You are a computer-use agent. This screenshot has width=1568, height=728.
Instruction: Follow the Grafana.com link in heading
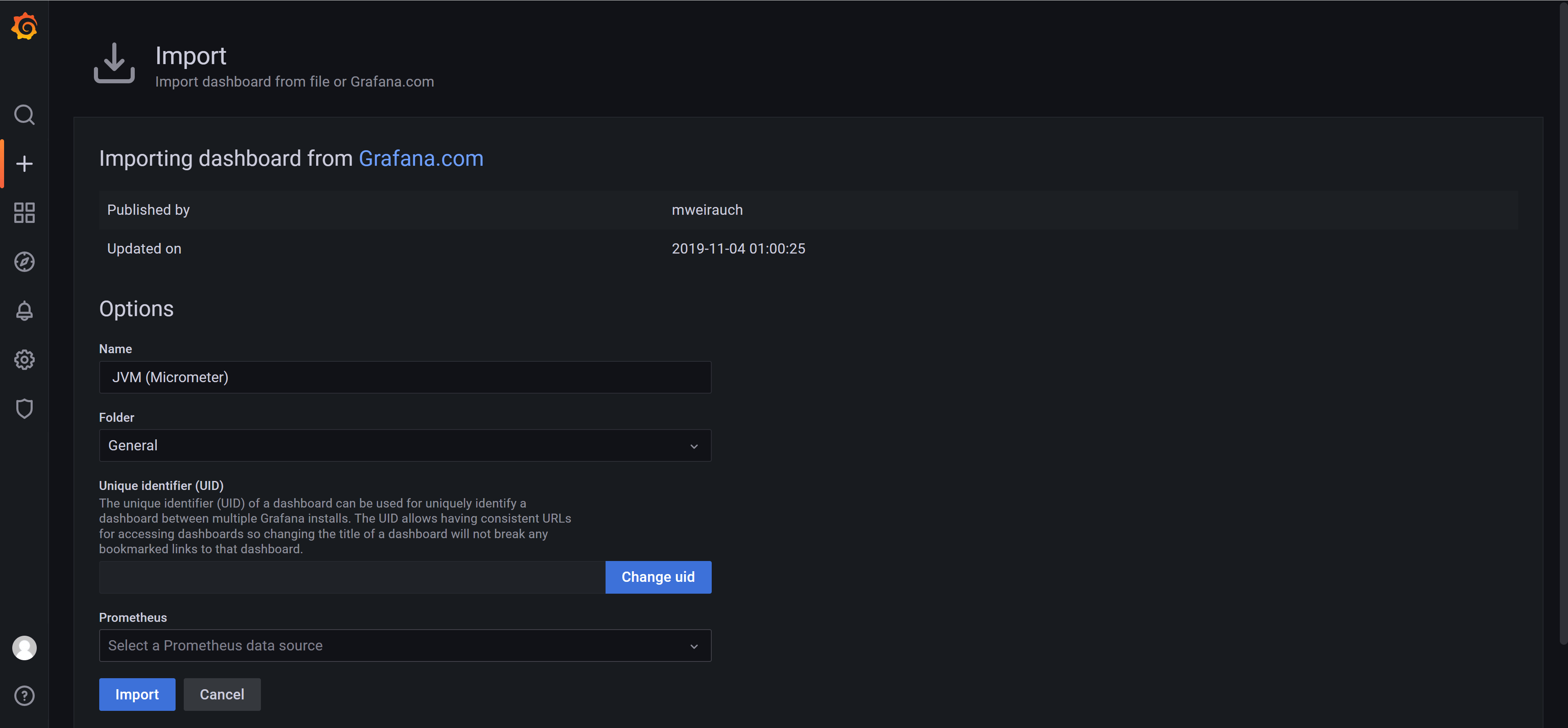tap(421, 159)
